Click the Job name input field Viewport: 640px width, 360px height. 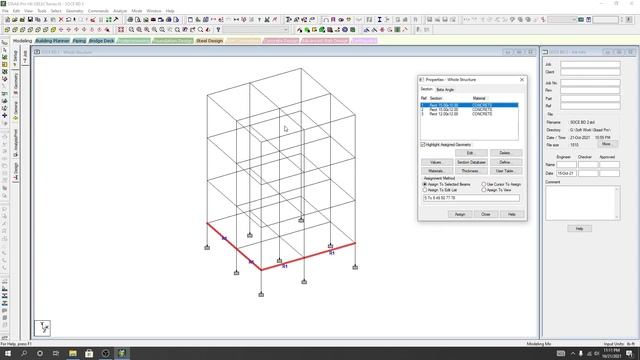[x=590, y=64]
